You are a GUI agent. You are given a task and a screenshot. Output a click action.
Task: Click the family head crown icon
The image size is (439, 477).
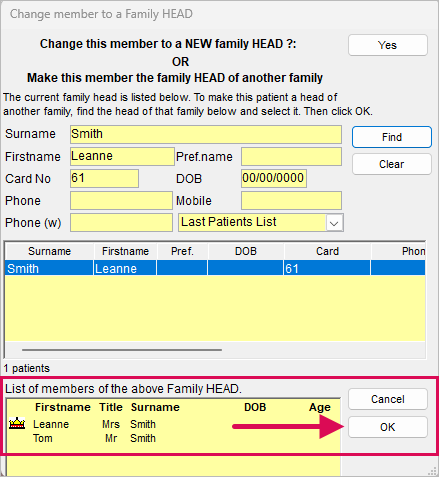[x=17, y=423]
